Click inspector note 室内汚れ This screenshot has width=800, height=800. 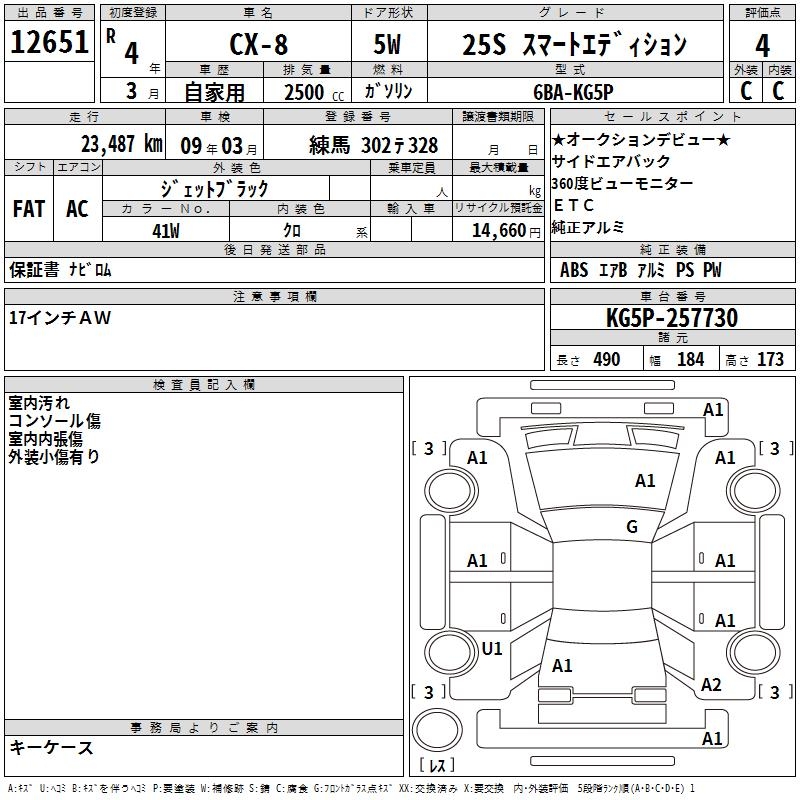point(39,403)
